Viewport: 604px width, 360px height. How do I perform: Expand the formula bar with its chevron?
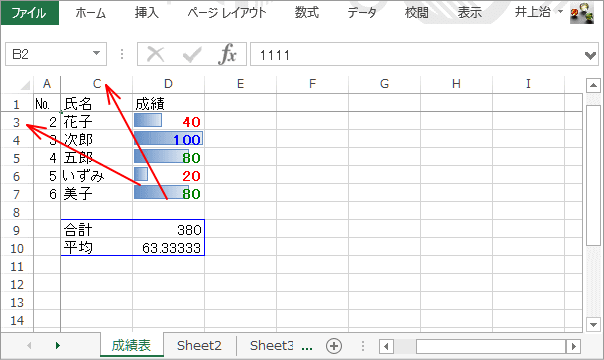pos(590,55)
